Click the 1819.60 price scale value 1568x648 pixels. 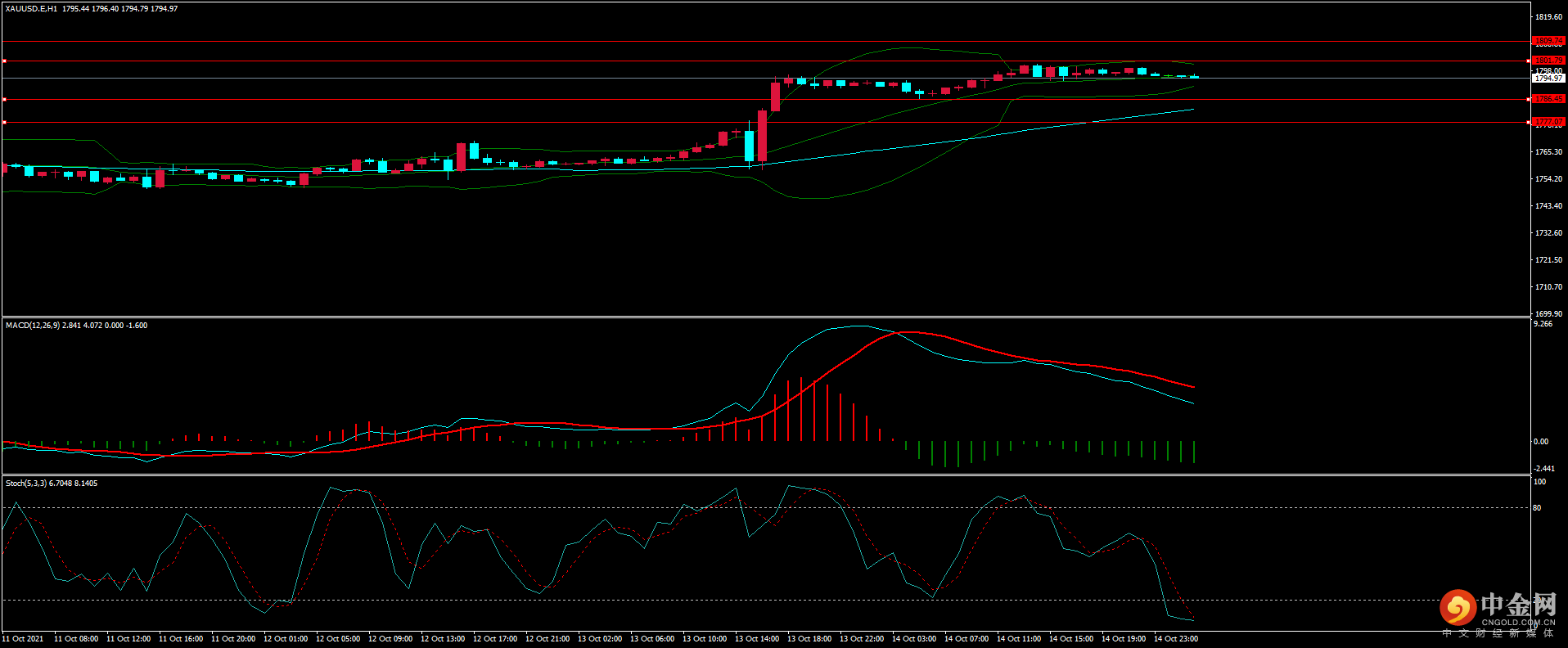pyautogui.click(x=1548, y=17)
